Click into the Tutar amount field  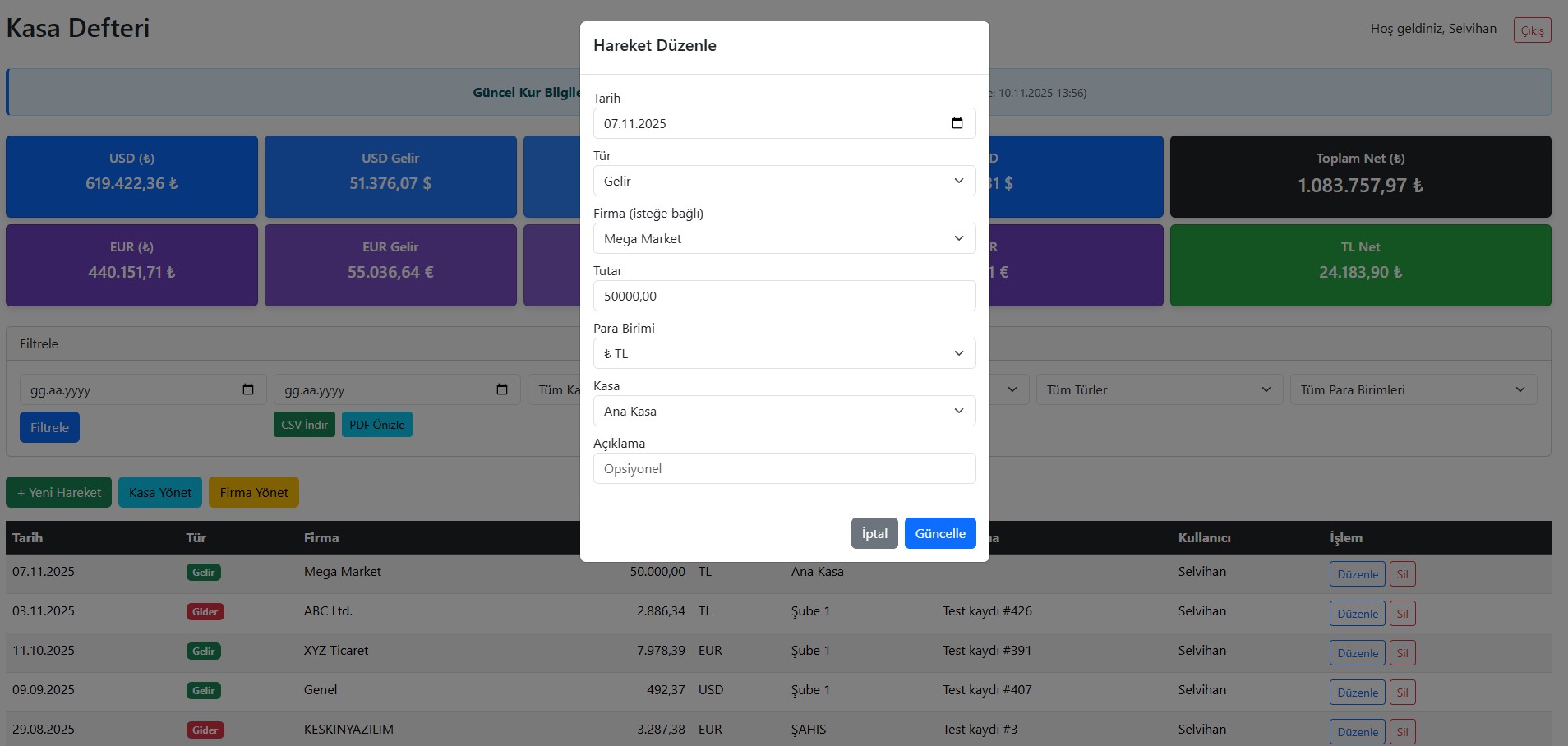point(784,296)
